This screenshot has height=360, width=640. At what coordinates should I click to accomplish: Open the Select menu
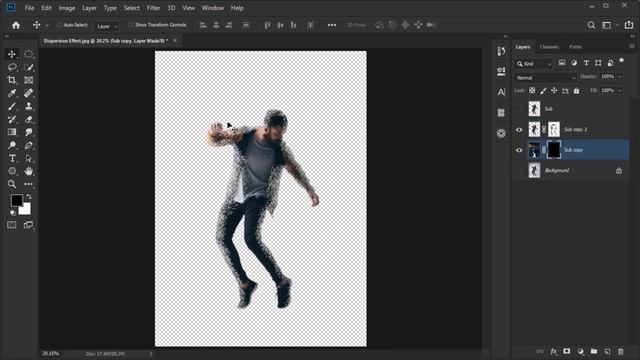(131, 8)
